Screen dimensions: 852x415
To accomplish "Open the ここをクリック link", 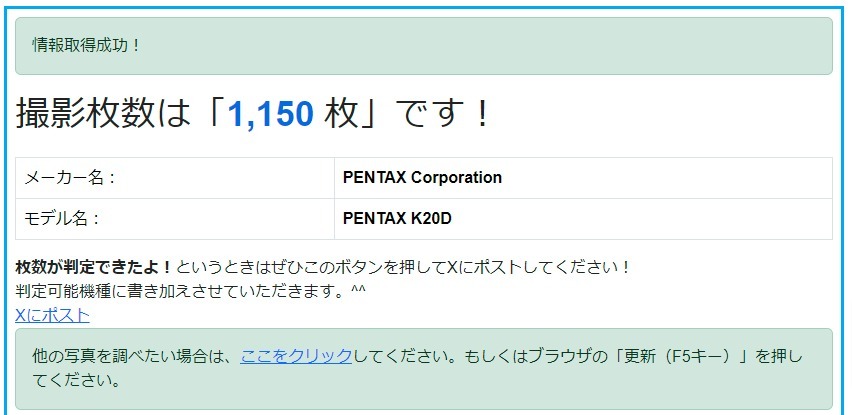I will pyautogui.click(x=296, y=356).
